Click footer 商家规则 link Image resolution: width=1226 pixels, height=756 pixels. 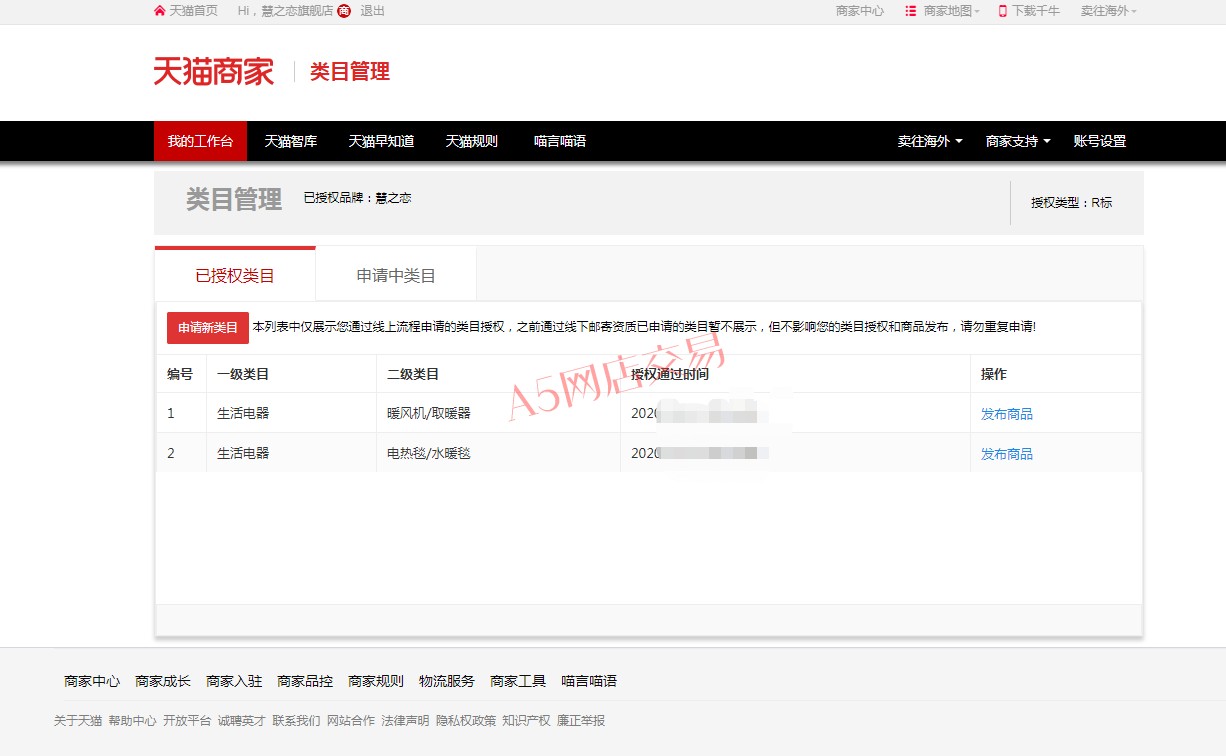coord(376,681)
